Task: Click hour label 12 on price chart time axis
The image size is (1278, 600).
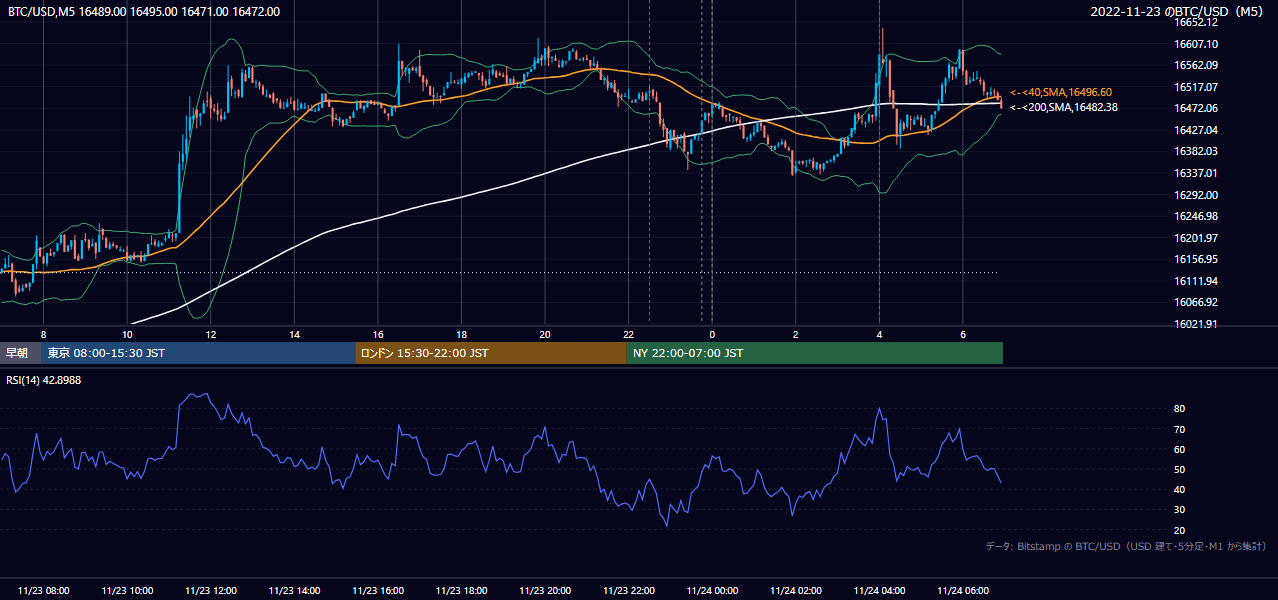Action: [210, 334]
